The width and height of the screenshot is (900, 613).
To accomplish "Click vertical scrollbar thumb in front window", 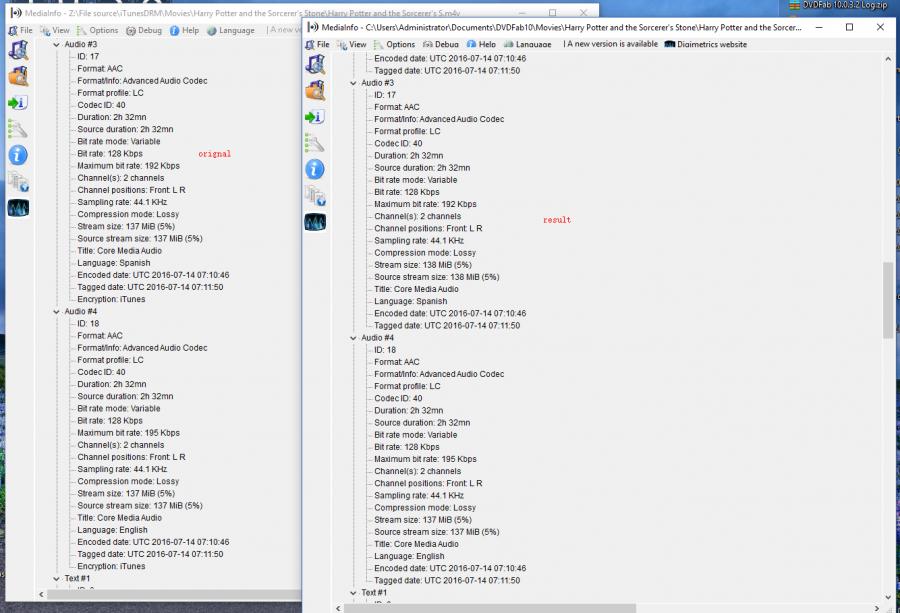I will point(888,300).
